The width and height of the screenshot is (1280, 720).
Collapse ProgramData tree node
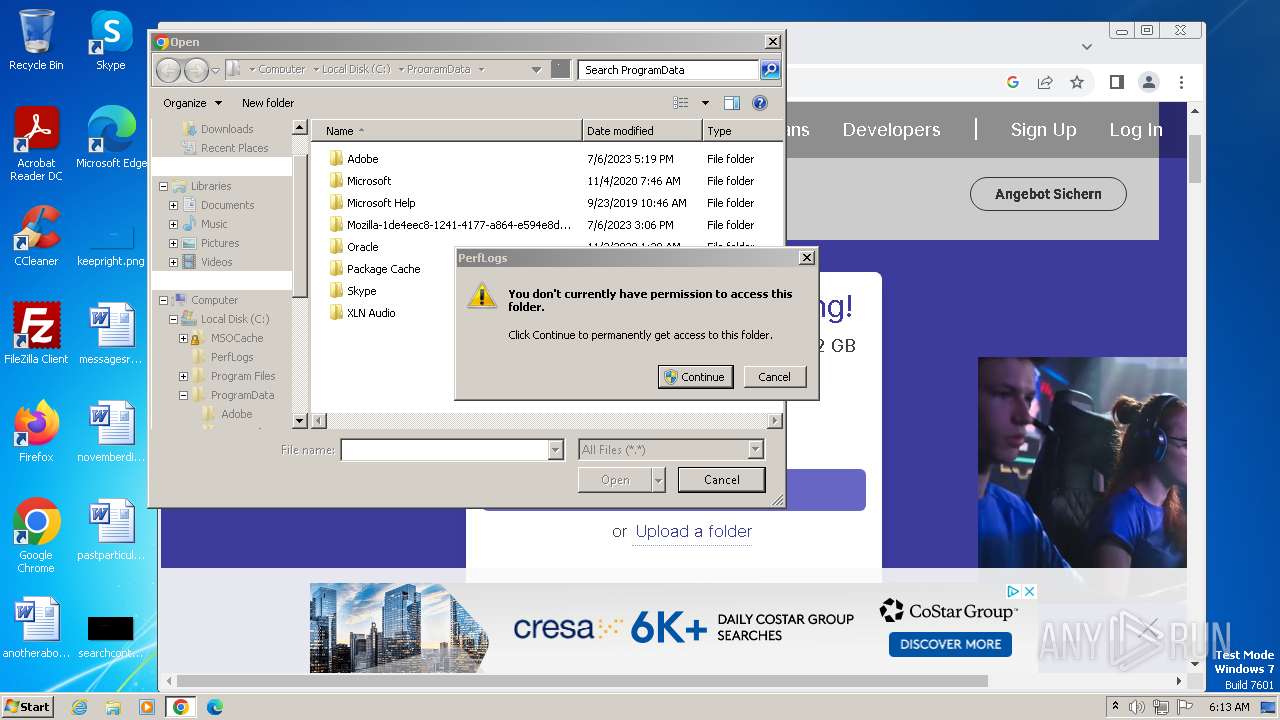tap(183, 395)
